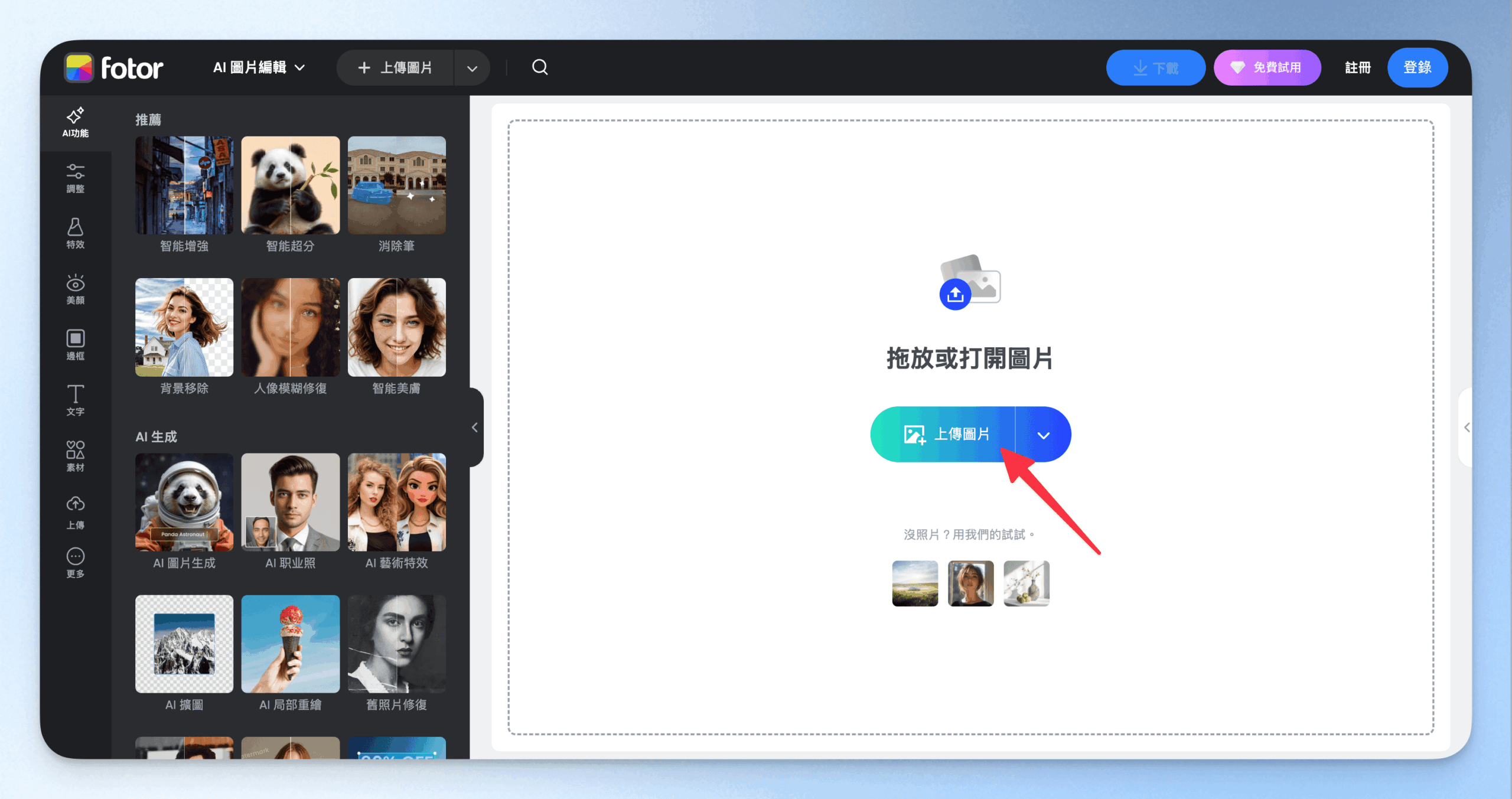Open the 更多 more options icon

click(x=76, y=563)
